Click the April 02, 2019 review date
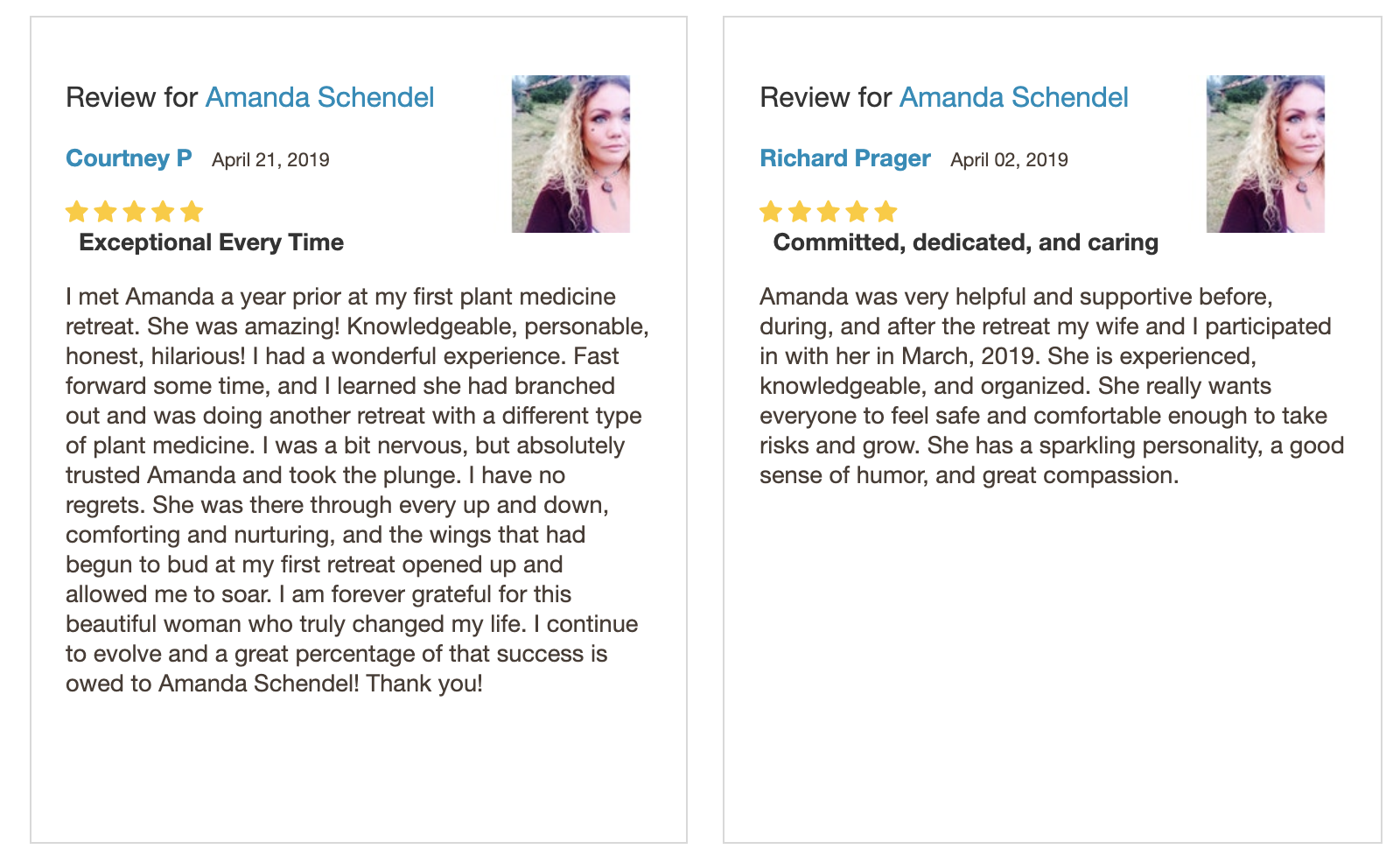 click(x=1010, y=160)
